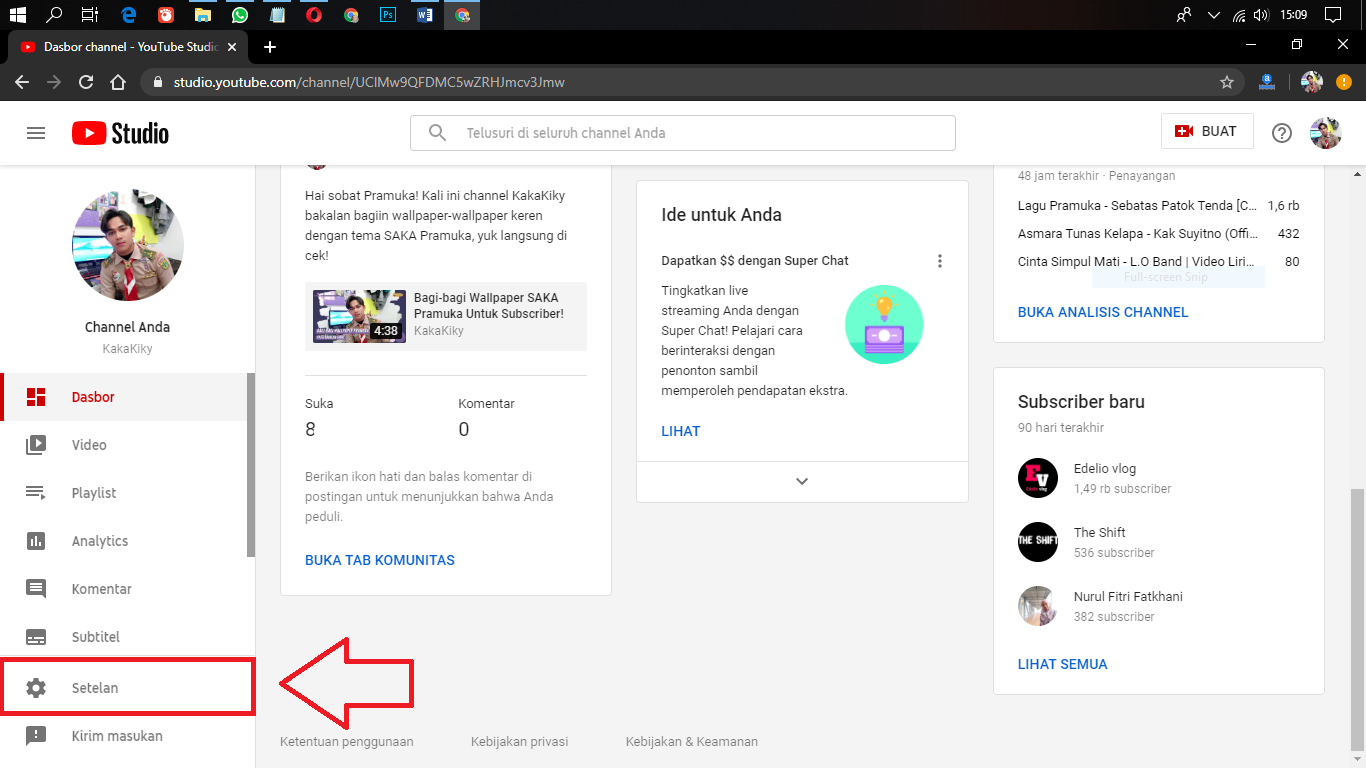Click BUKA TAB KOMUNITAS link
The height and width of the screenshot is (768, 1366).
[x=380, y=560]
